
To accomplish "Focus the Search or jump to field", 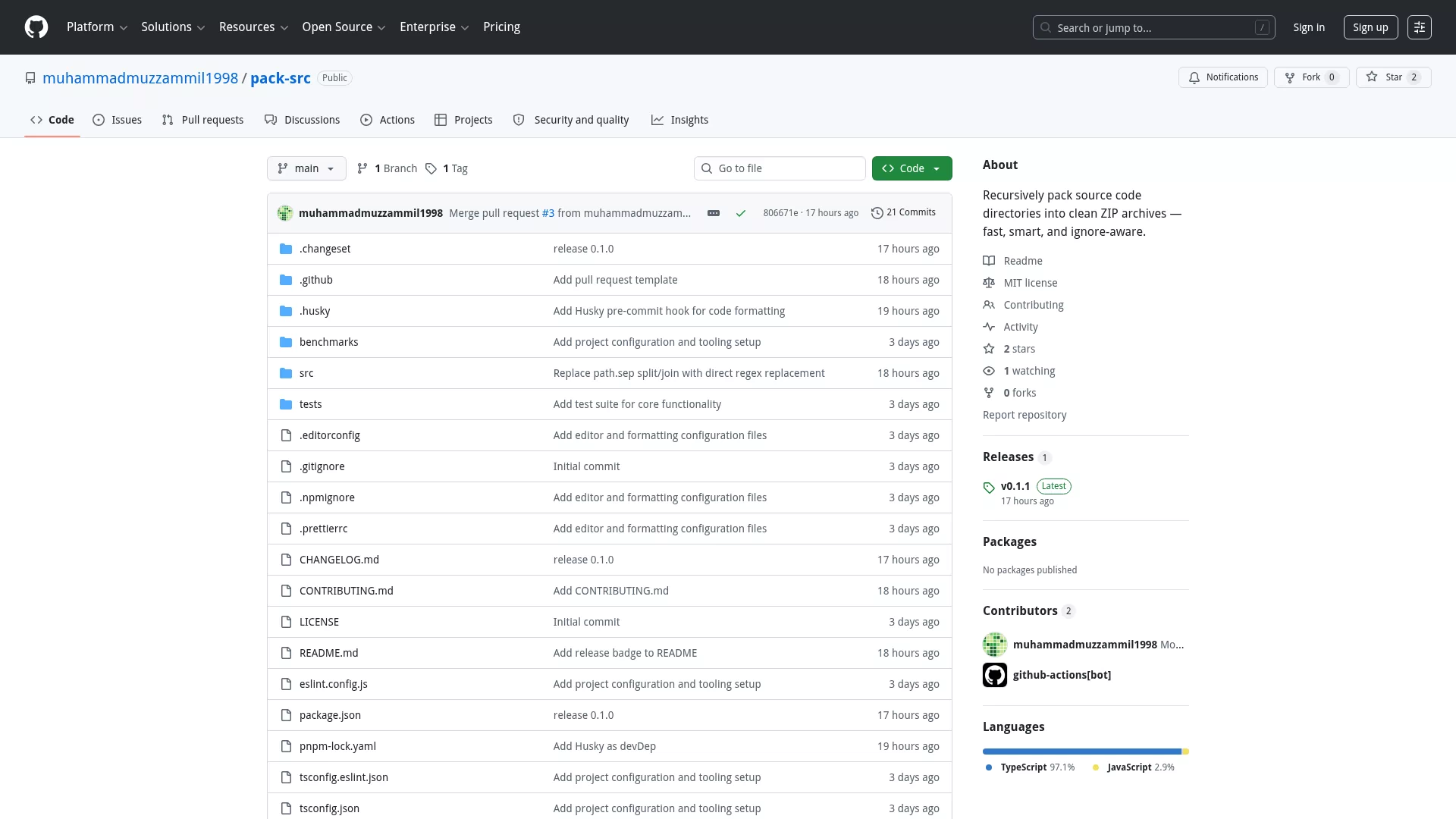I will [1153, 27].
